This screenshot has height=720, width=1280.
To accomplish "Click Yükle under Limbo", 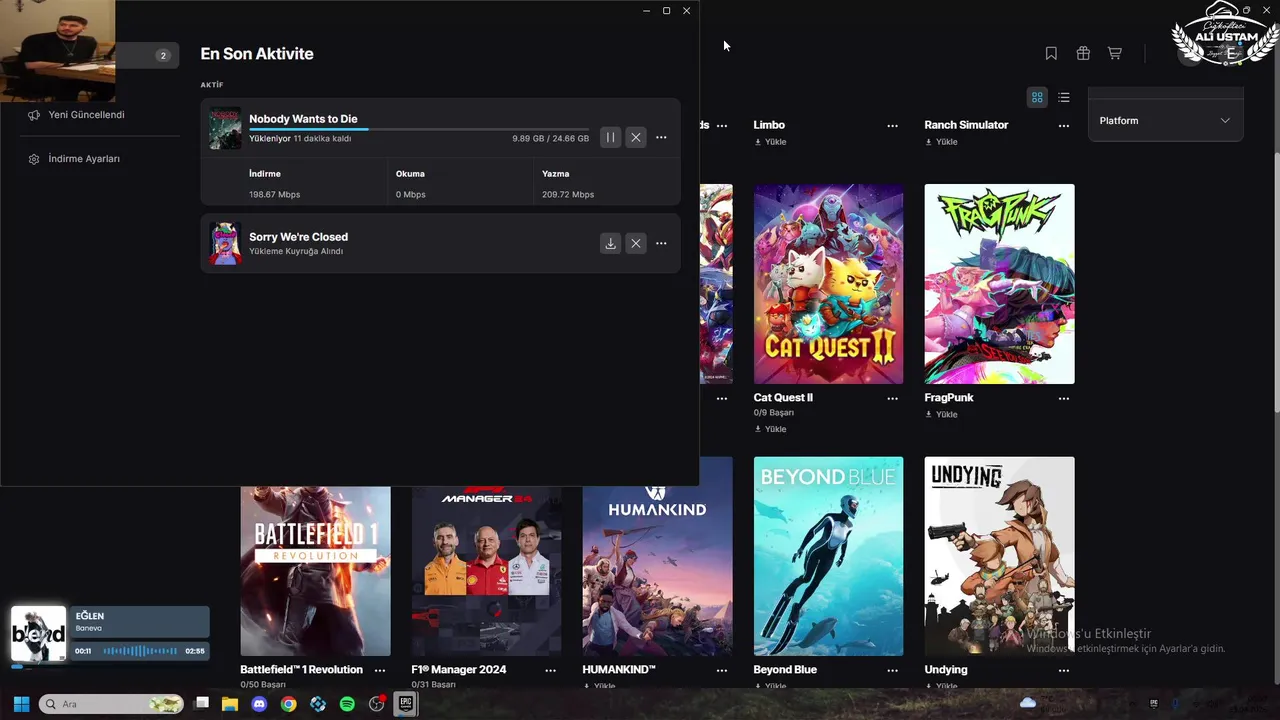I will click(x=771, y=142).
